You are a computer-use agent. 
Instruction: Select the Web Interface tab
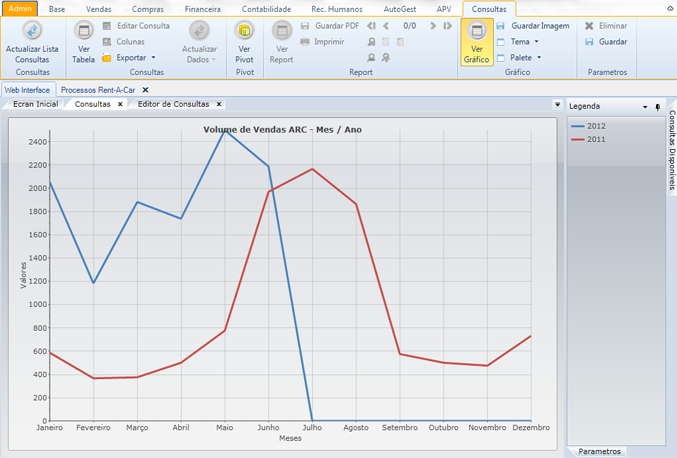(x=27, y=90)
